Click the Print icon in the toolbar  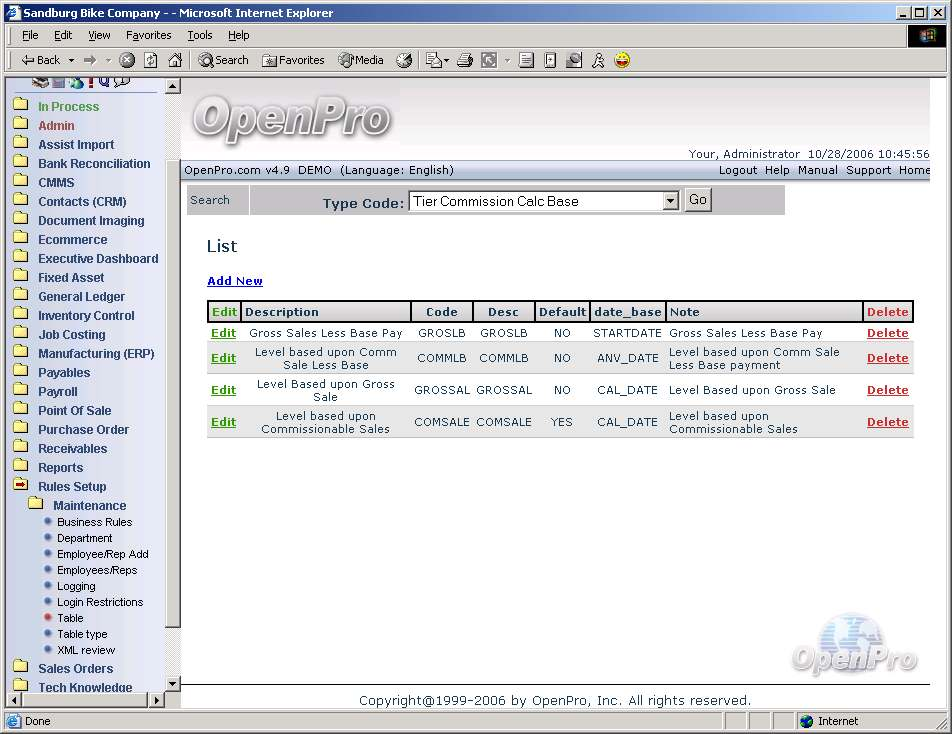click(464, 60)
